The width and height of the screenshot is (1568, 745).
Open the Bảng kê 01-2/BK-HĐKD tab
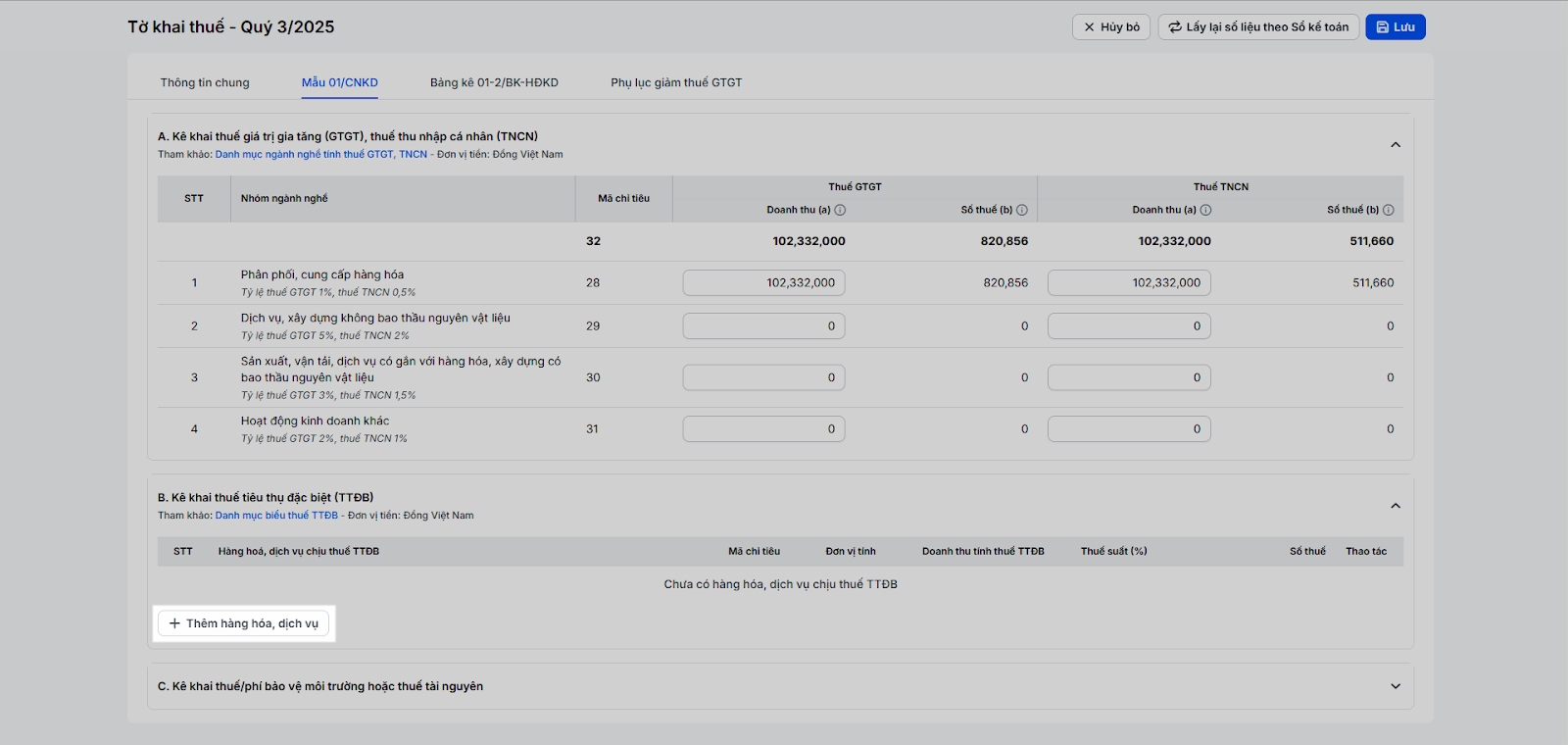tap(494, 82)
